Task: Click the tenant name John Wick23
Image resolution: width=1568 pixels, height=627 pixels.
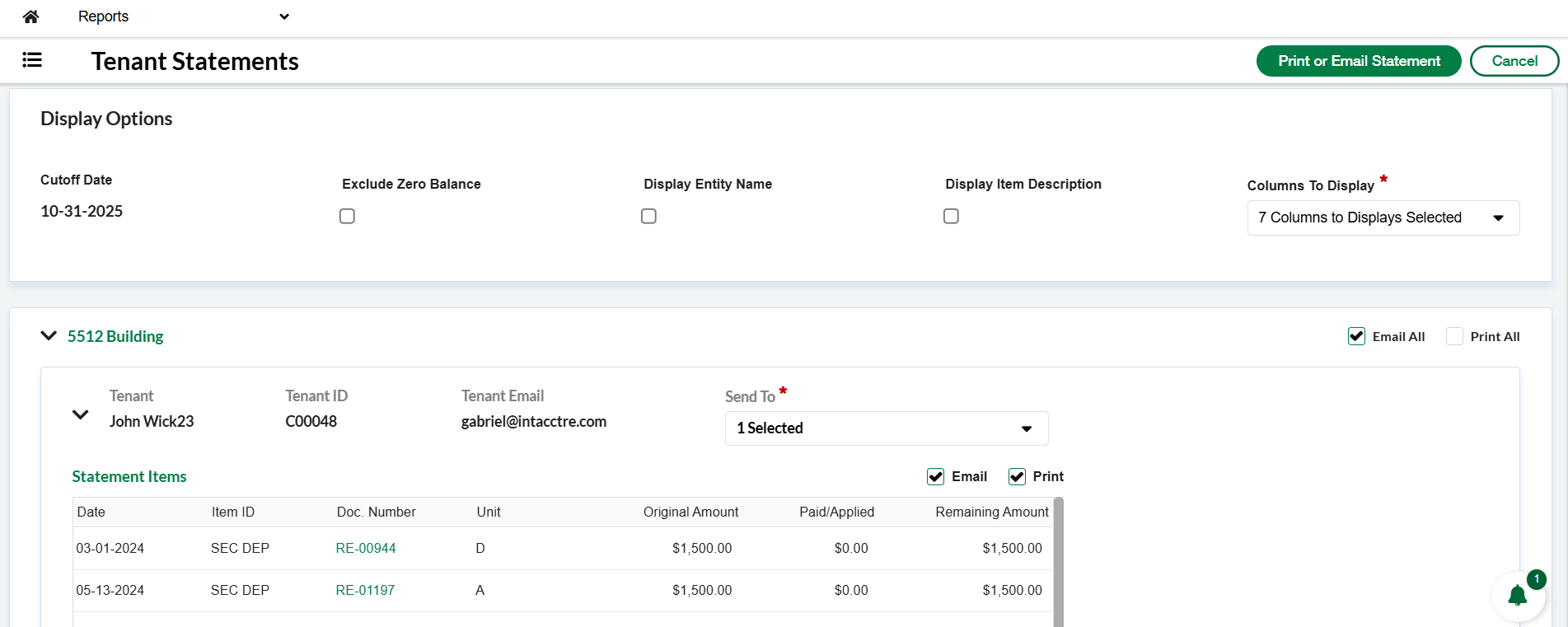Action: [152, 422]
